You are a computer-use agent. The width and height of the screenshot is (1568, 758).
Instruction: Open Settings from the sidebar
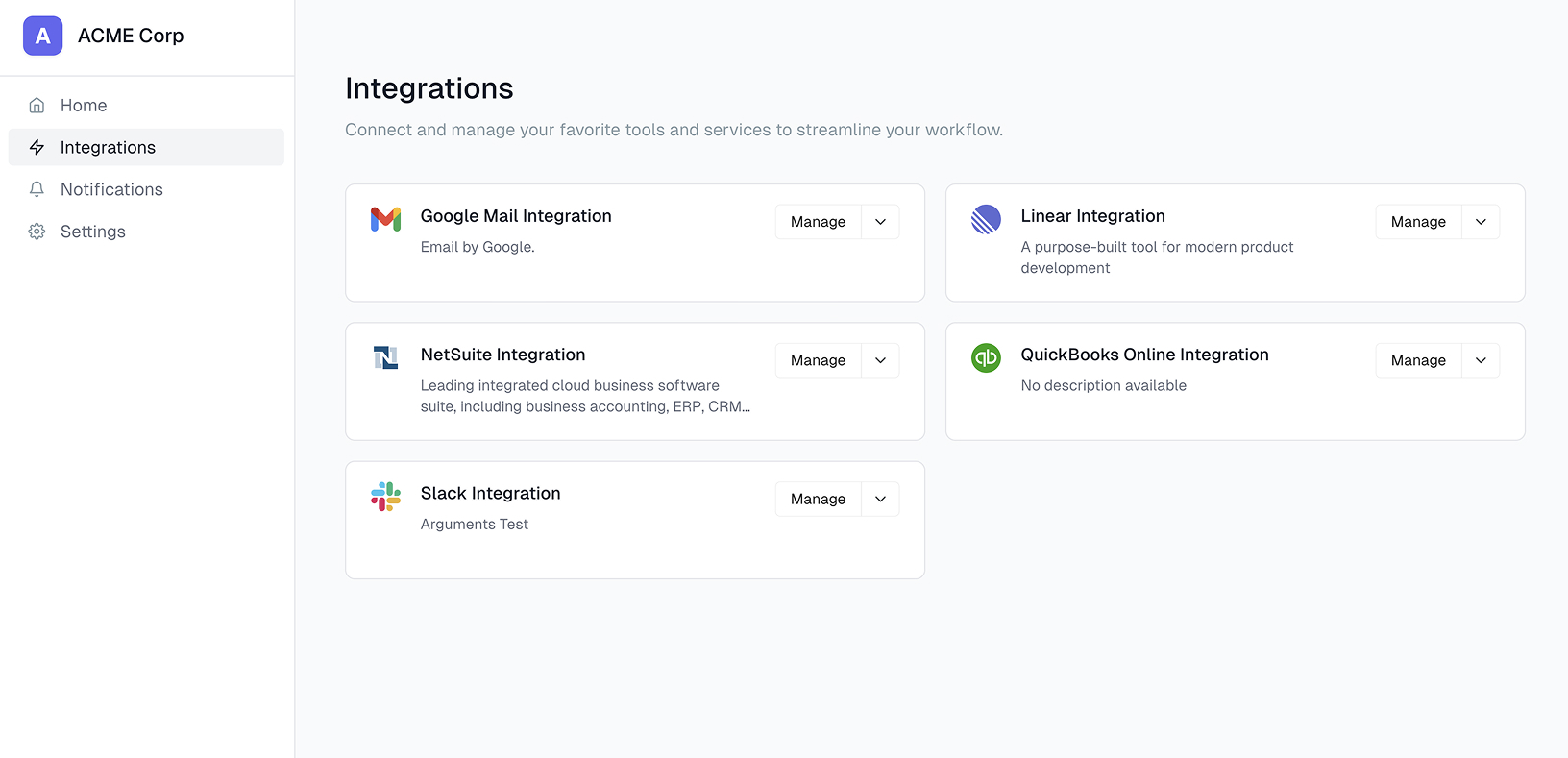click(x=93, y=232)
